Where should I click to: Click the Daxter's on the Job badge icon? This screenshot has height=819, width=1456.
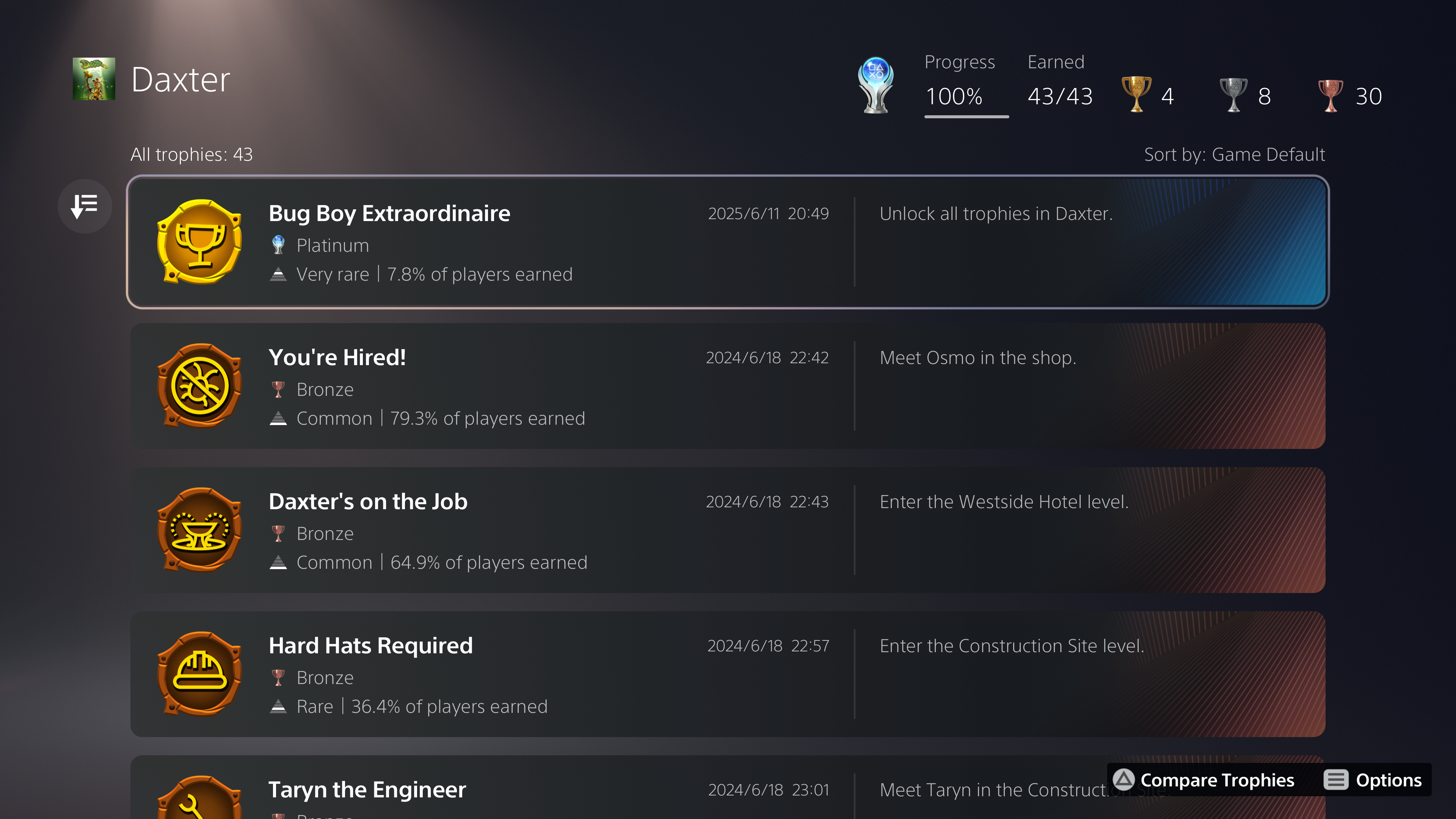point(199,530)
